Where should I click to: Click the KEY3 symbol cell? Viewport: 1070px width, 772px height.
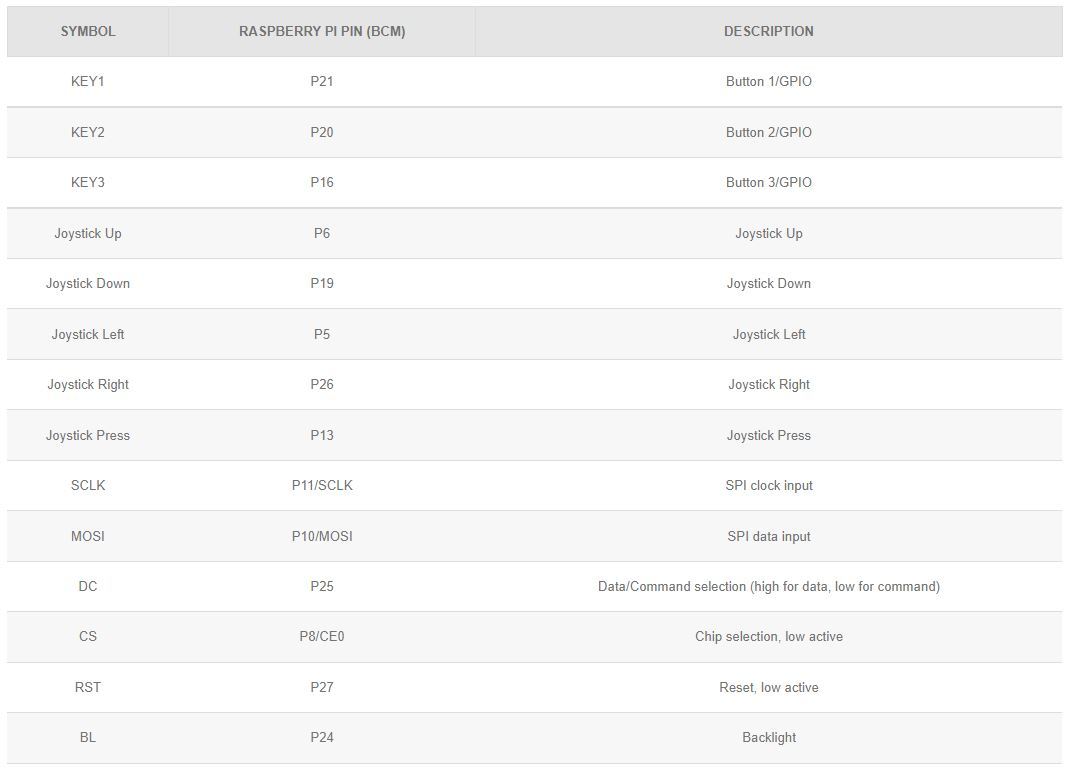tap(88, 183)
